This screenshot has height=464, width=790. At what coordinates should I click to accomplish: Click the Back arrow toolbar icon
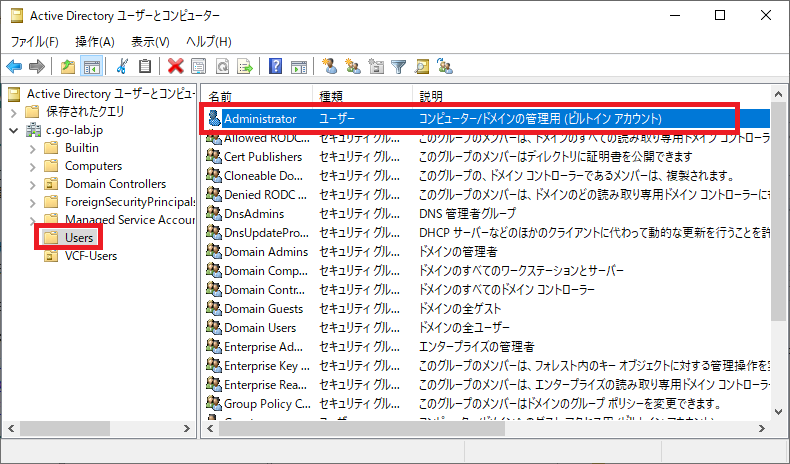(14, 66)
